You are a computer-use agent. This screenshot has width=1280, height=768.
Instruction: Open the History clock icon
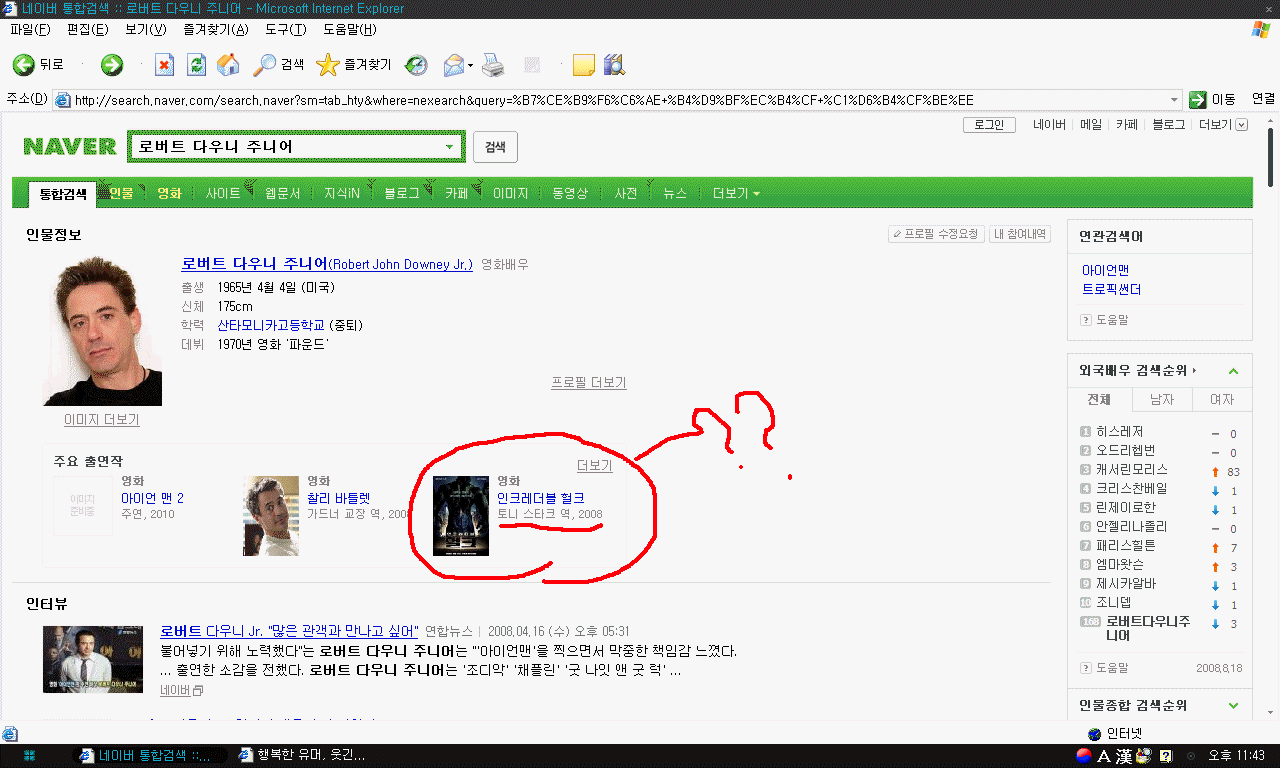point(416,65)
